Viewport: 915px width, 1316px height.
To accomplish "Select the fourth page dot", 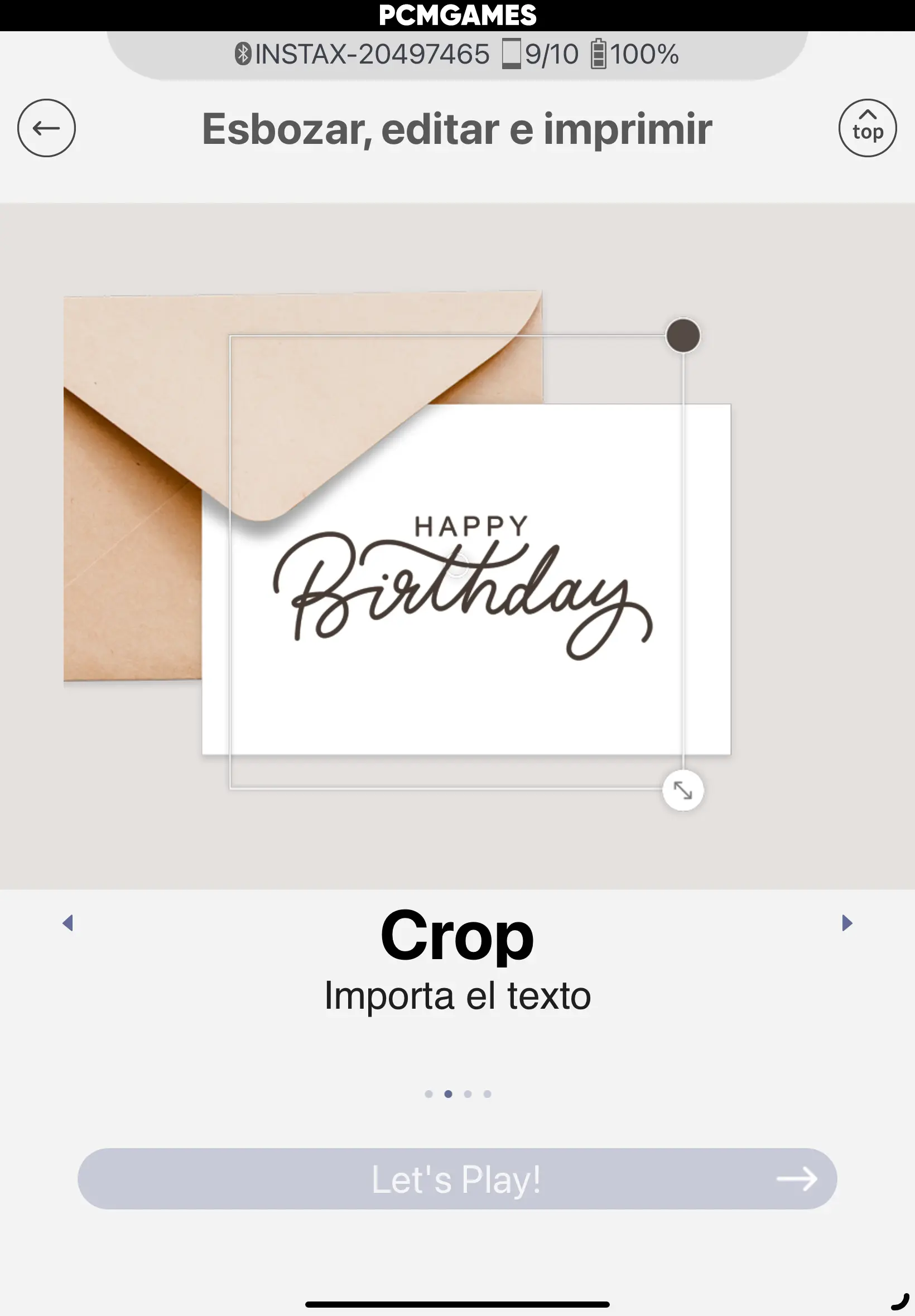I will click(487, 1094).
